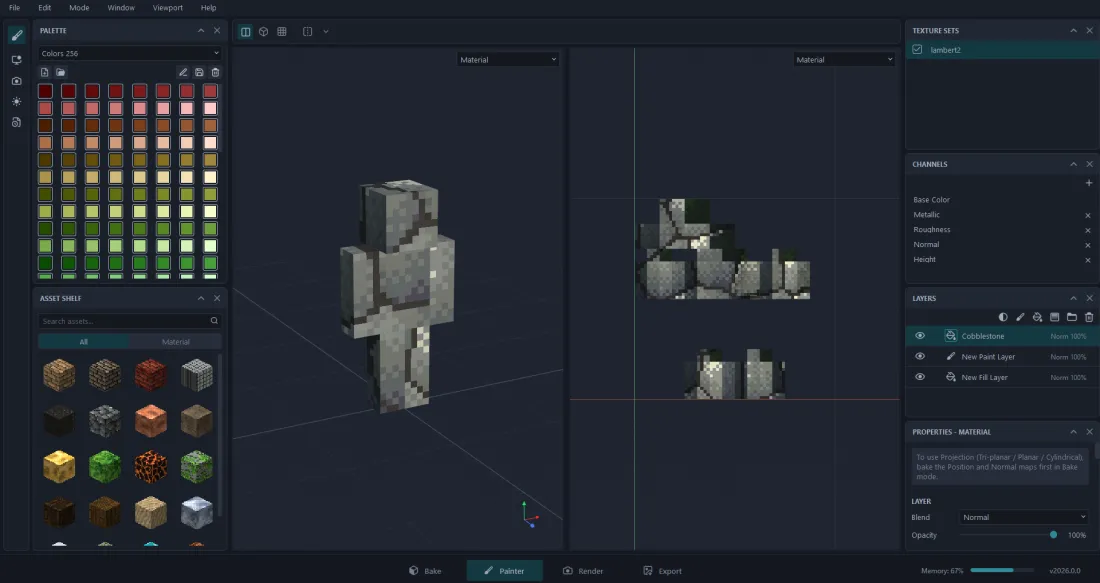Select the Cobblestone layer

coord(1002,336)
